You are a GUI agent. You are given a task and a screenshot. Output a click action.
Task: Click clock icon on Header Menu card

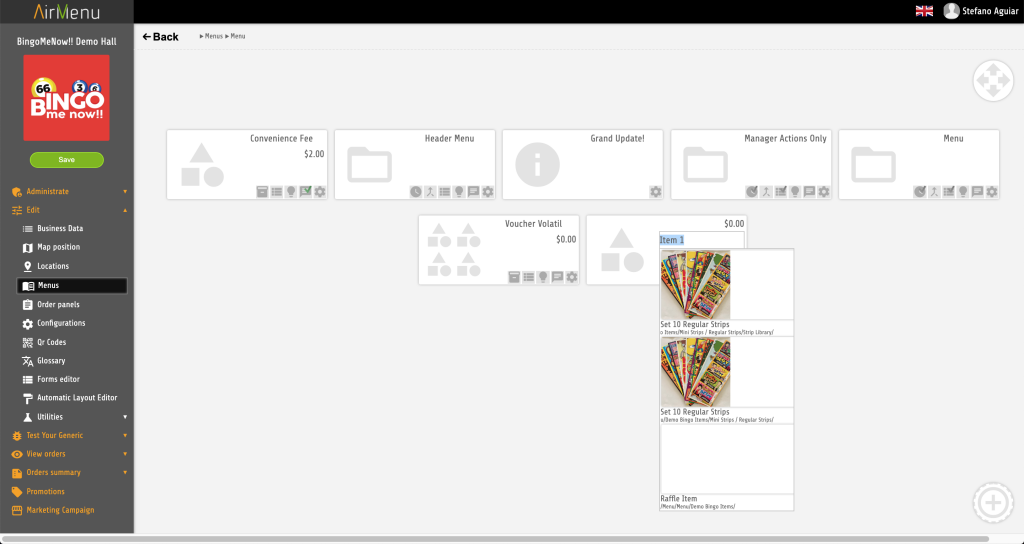(416, 192)
